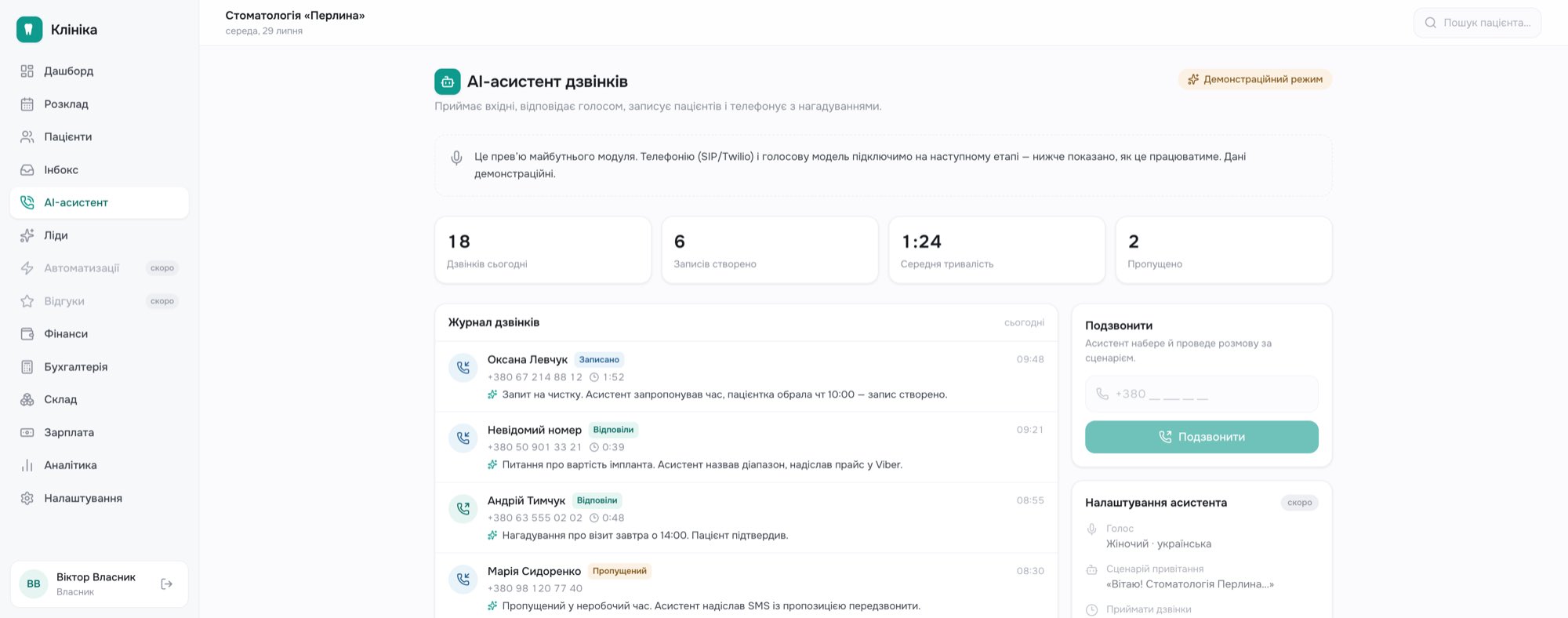Click the Розклад calendar icon

[x=27, y=104]
